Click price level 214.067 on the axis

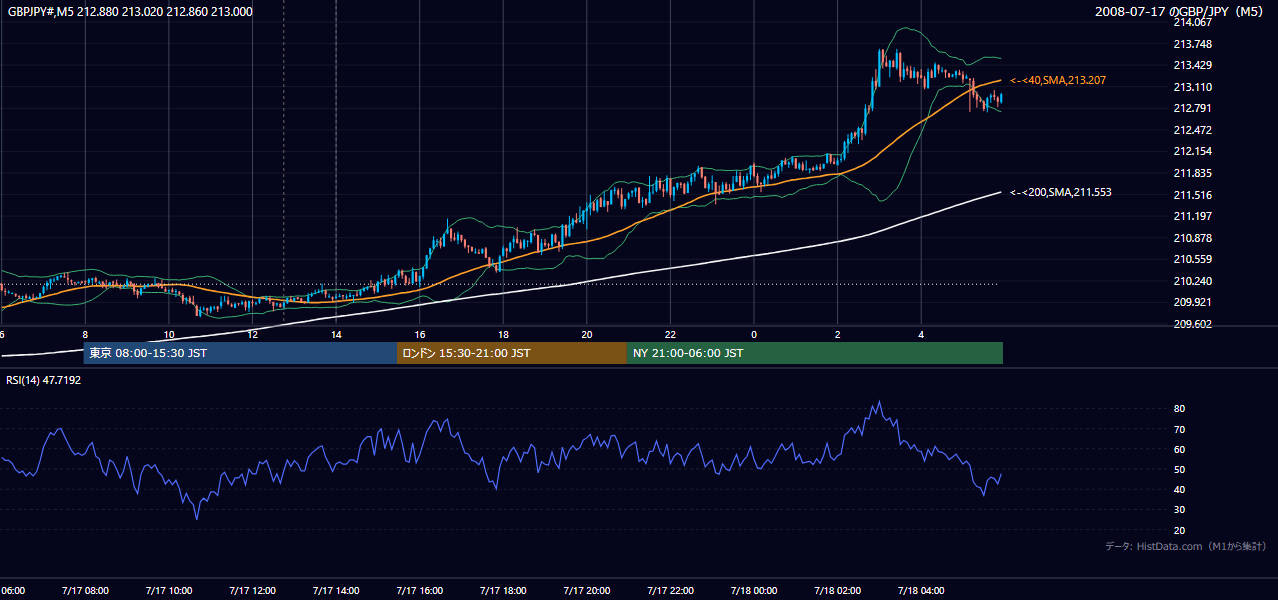pyautogui.click(x=1191, y=22)
